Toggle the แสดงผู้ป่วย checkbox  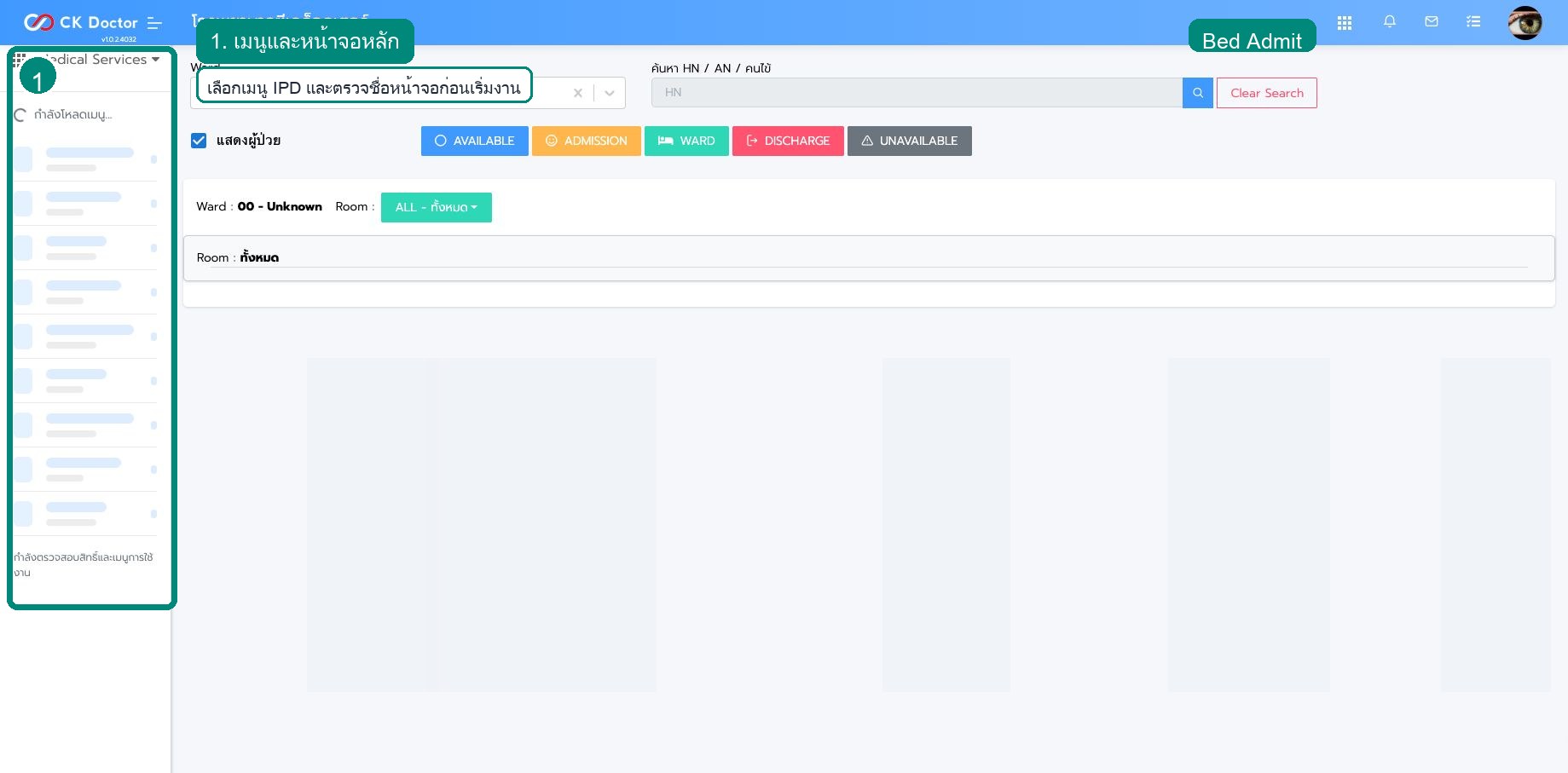(x=199, y=141)
